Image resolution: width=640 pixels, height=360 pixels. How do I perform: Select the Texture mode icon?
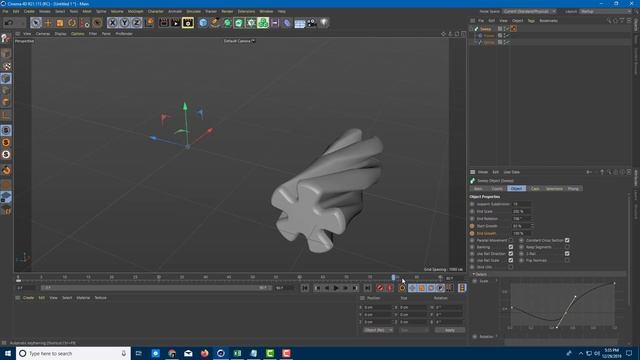coord(6,66)
